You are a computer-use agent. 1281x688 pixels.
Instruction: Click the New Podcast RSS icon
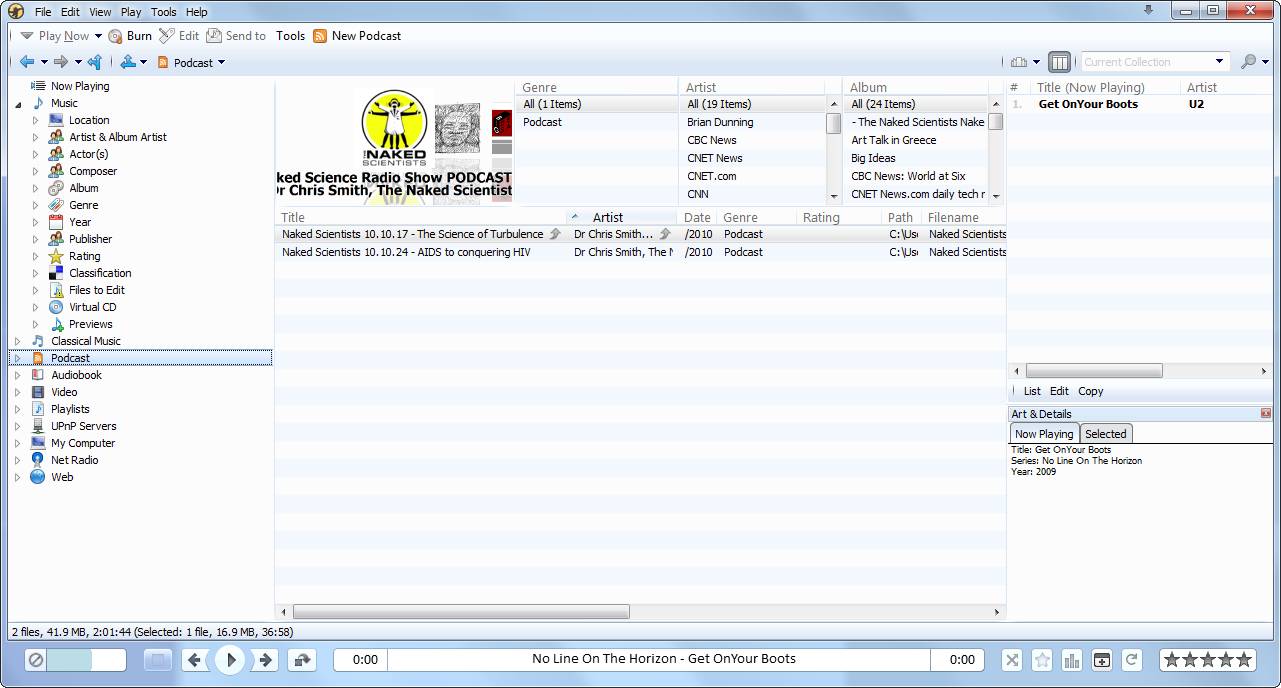(320, 36)
